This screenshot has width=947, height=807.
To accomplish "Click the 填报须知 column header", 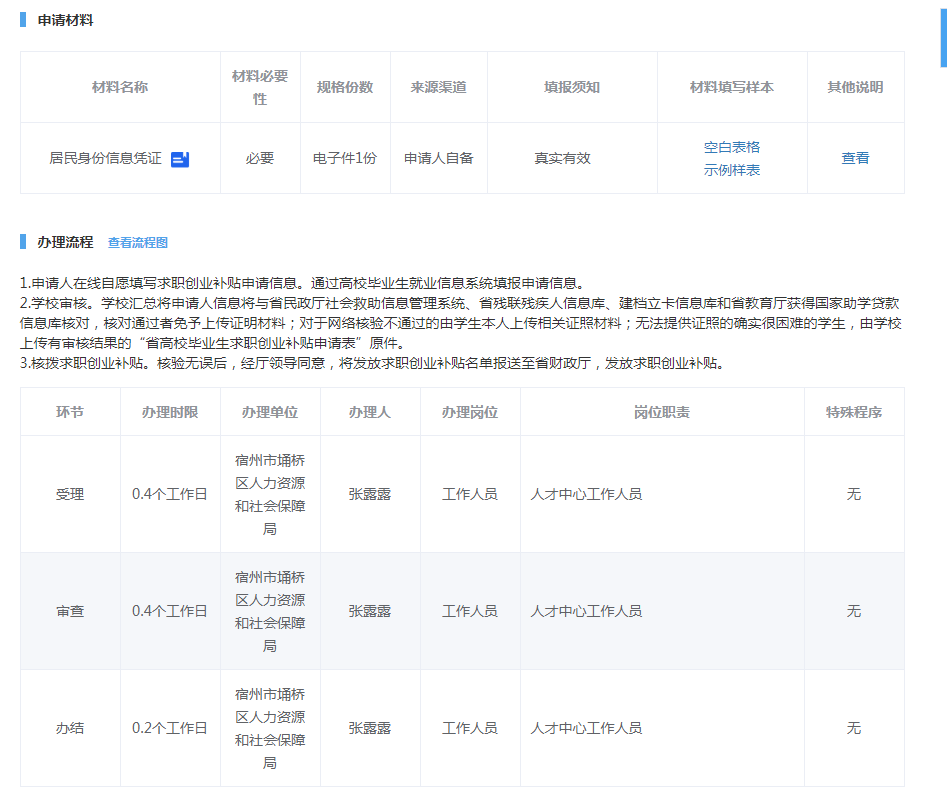I will [x=572, y=87].
